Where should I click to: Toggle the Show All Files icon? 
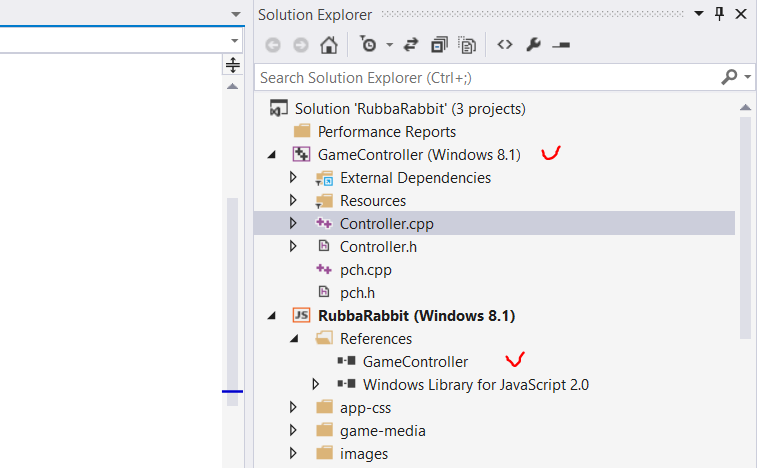(467, 45)
